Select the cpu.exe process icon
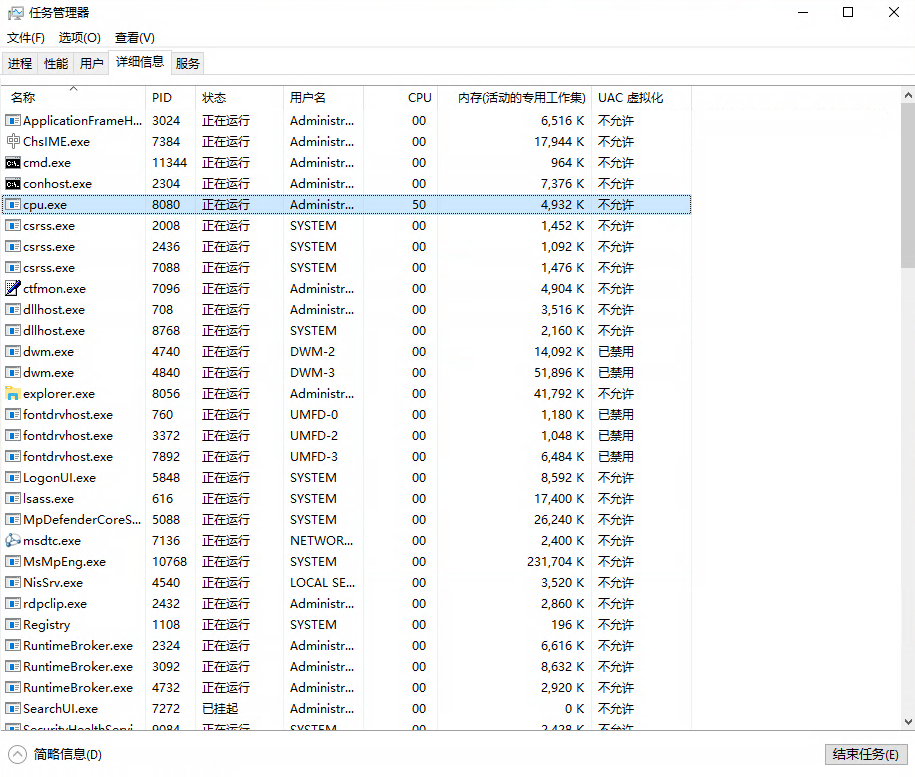The image size is (915, 777). 13,205
